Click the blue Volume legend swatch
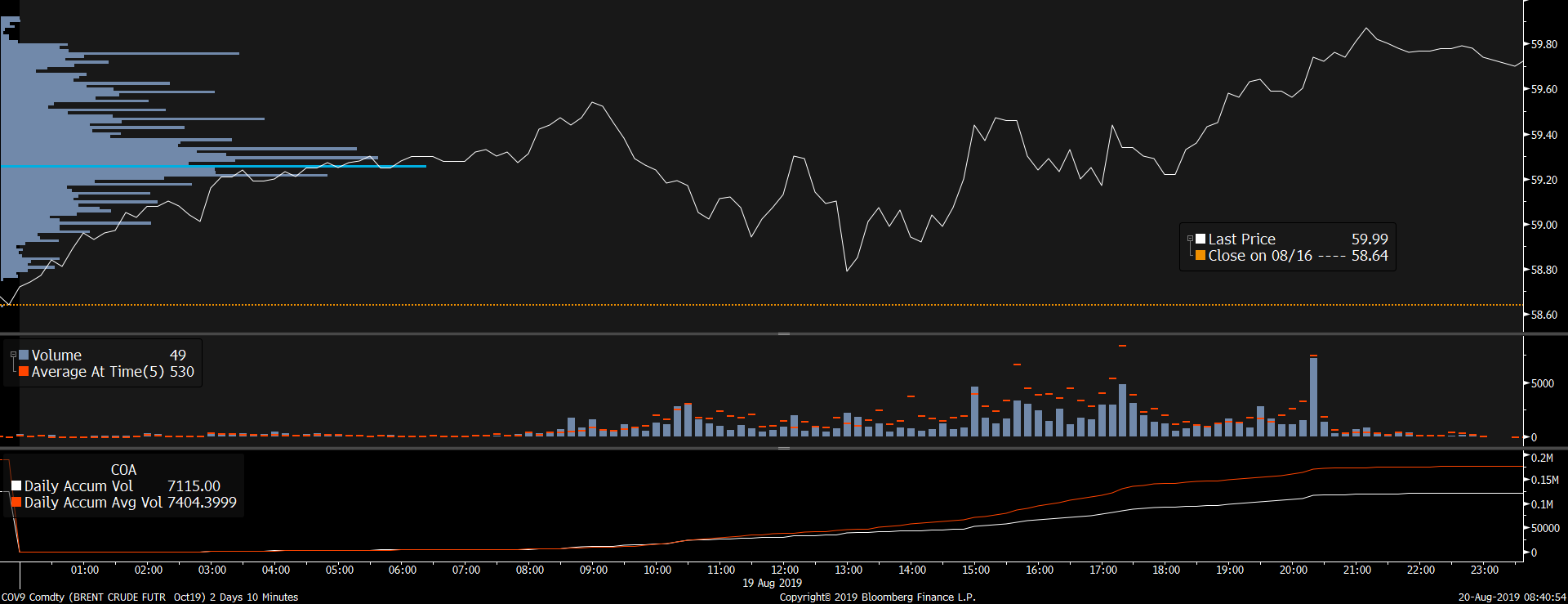Viewport: 1568px width, 604px height. pyautogui.click(x=24, y=355)
